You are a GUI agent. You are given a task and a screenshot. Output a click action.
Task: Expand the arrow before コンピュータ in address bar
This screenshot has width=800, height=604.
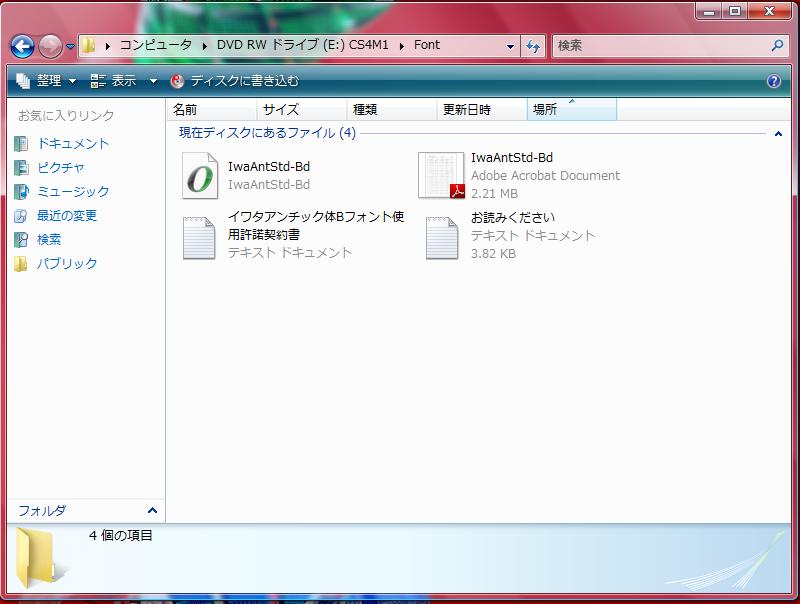pos(108,46)
